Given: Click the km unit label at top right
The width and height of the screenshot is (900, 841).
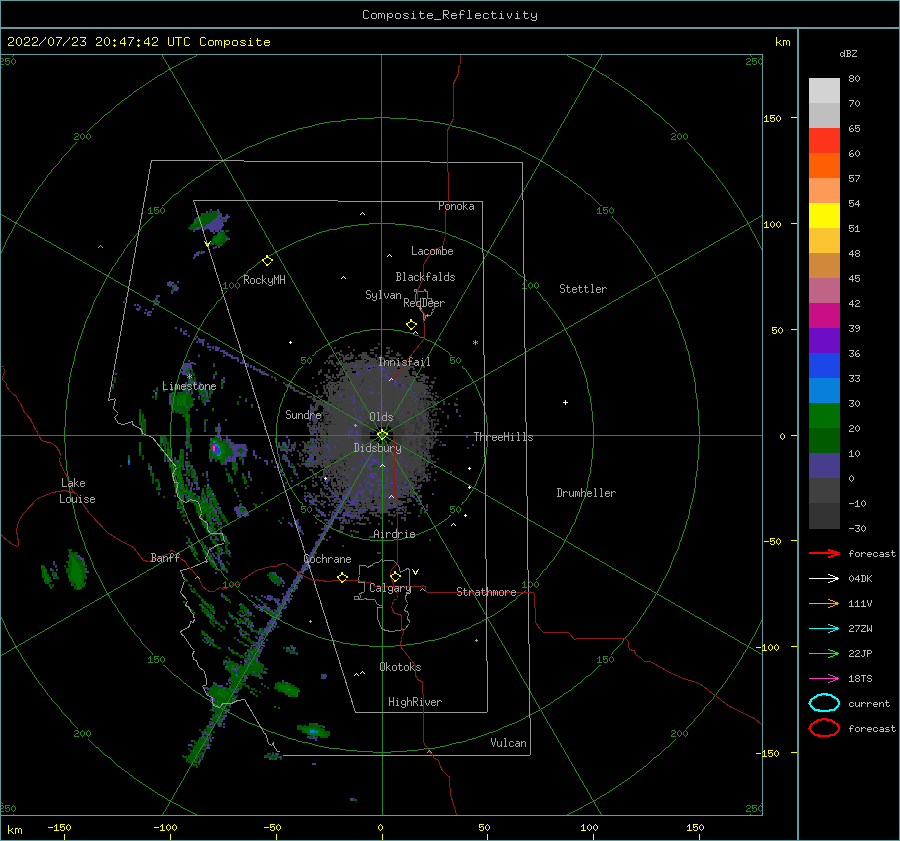Looking at the screenshot, I should pos(782,42).
